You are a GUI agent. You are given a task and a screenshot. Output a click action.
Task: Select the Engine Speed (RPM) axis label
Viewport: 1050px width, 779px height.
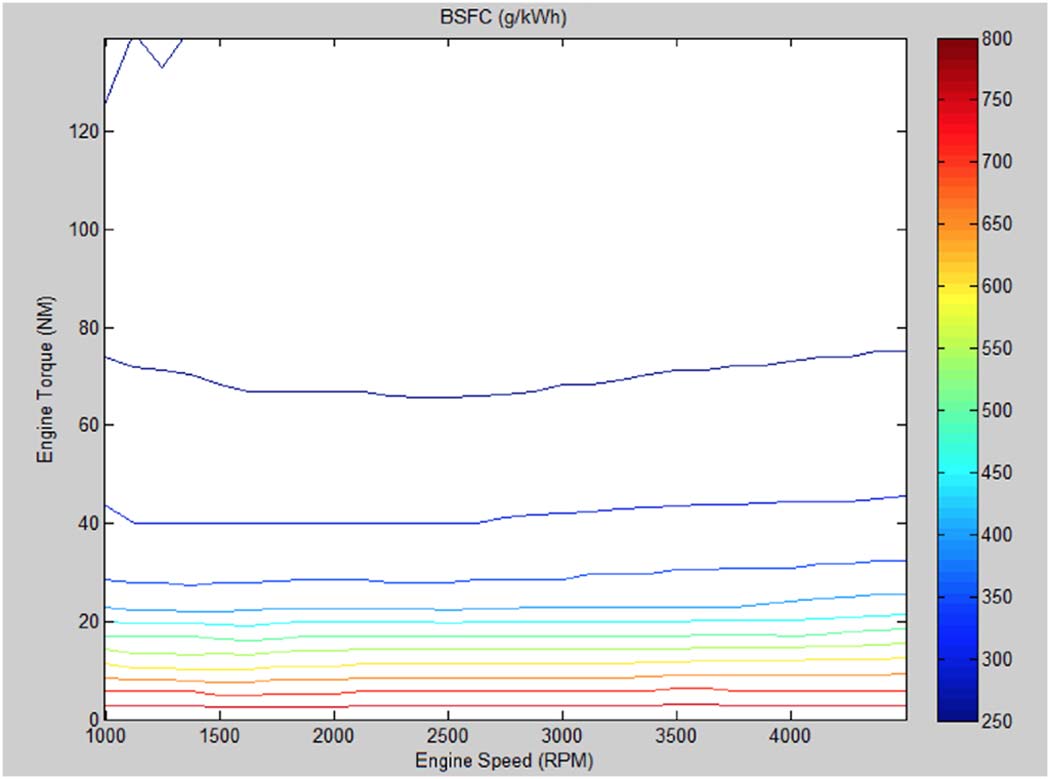click(504, 761)
